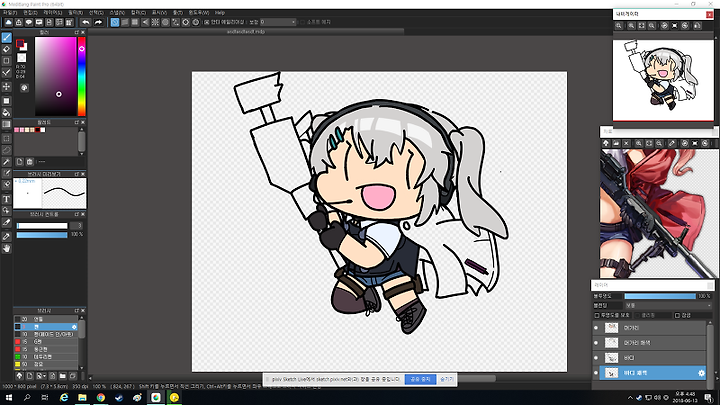Undock the brush panel with float icon
720x405 pixels.
coord(77,311)
